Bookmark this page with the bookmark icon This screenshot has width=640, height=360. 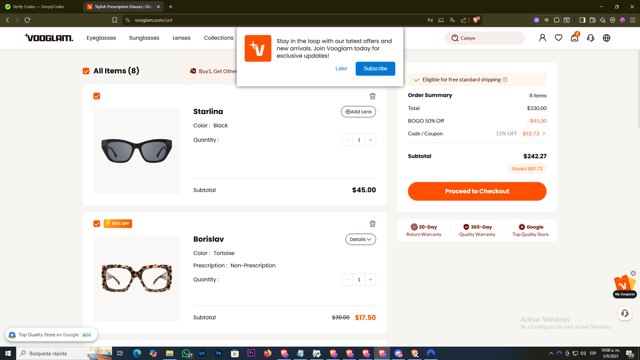(115, 20)
